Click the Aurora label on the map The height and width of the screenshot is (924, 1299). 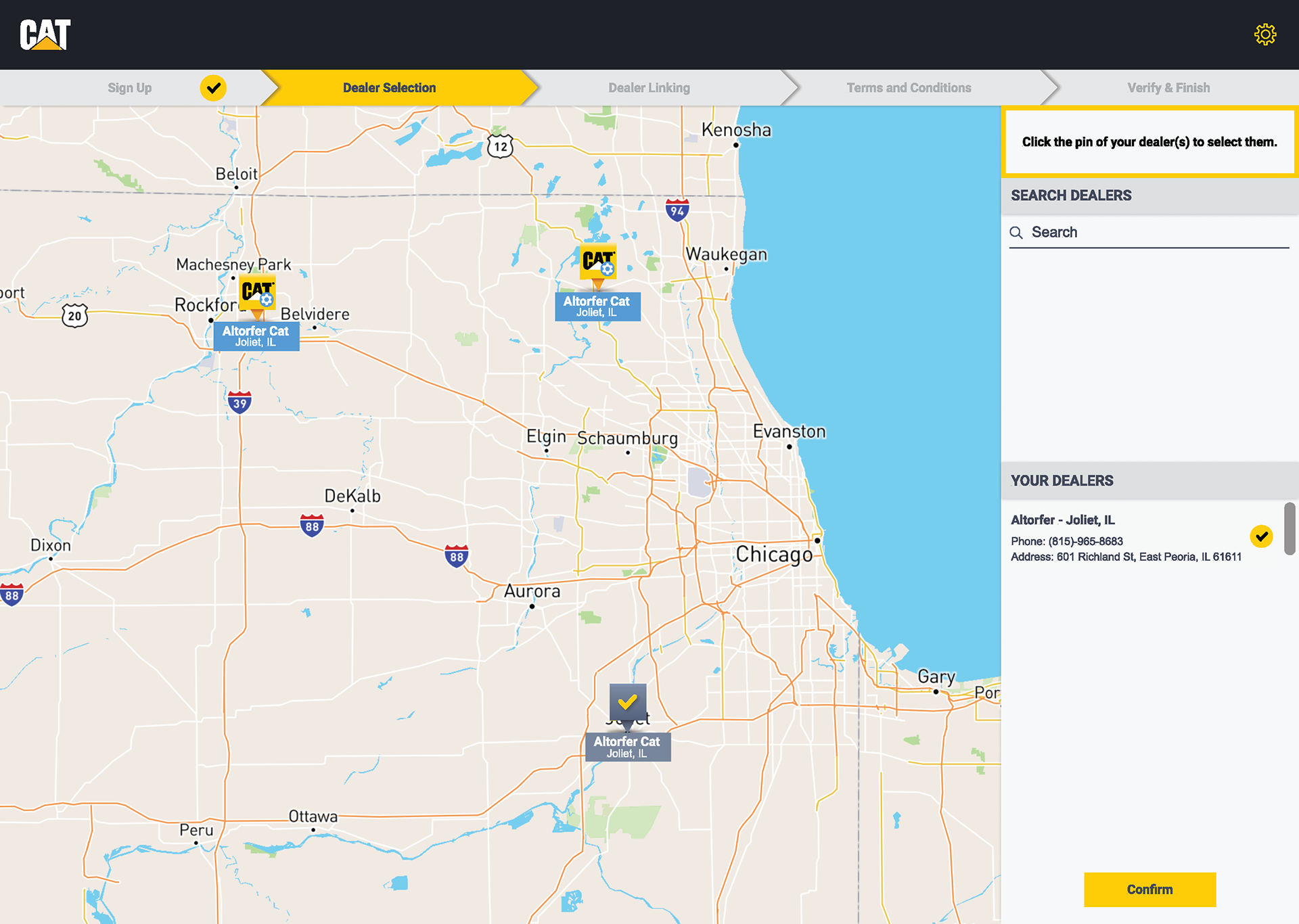[532, 591]
